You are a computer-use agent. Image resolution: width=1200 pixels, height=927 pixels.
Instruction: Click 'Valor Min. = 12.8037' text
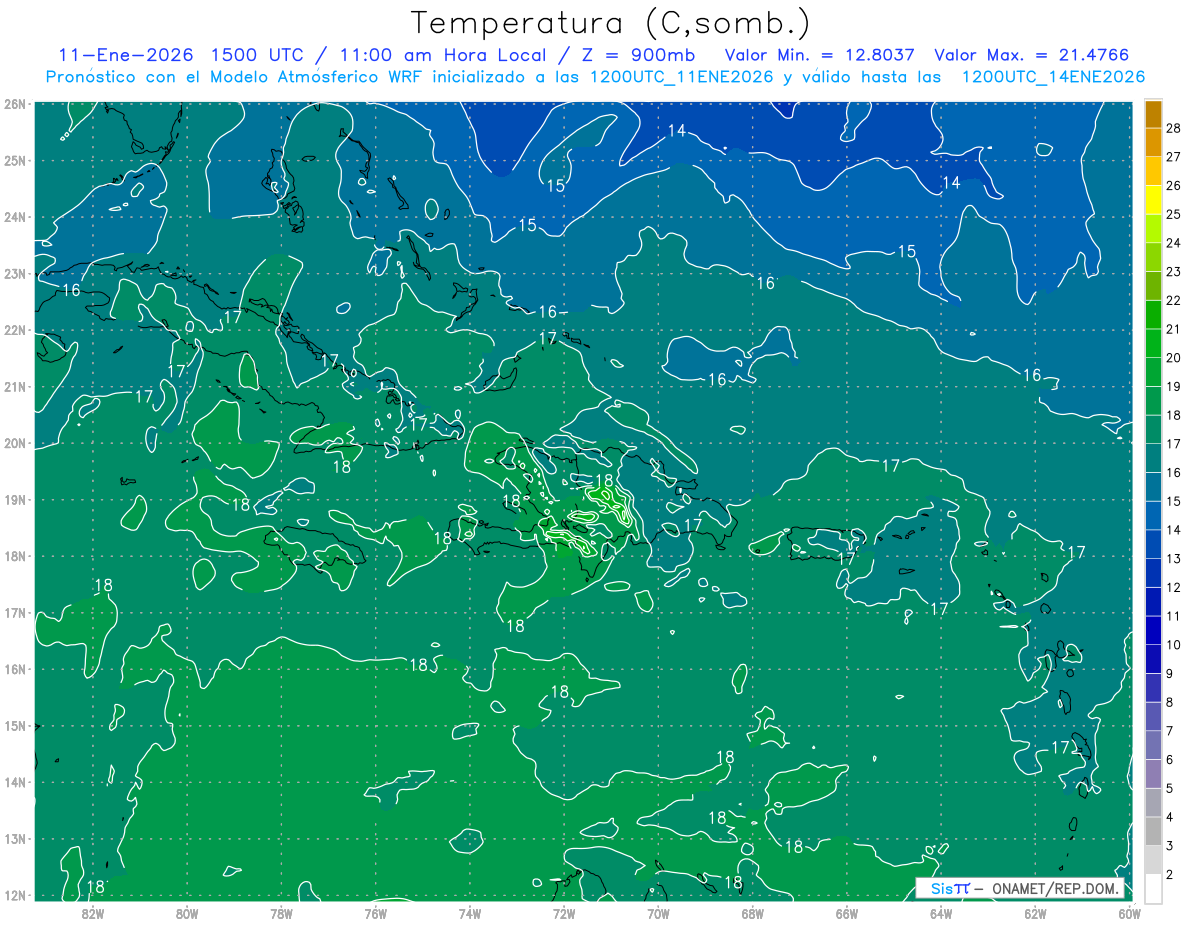[x=820, y=55]
